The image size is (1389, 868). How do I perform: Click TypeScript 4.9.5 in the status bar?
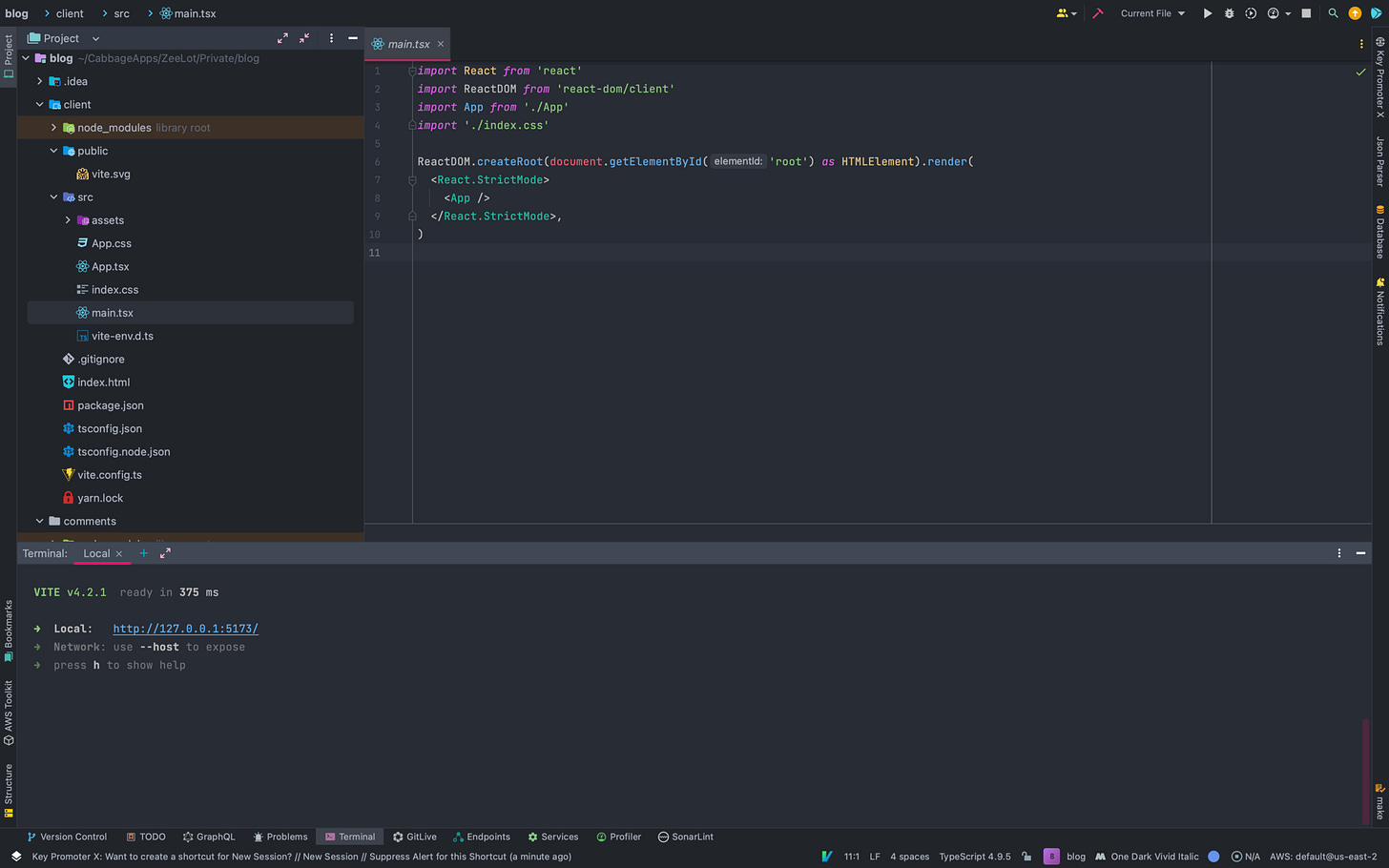pos(974,857)
